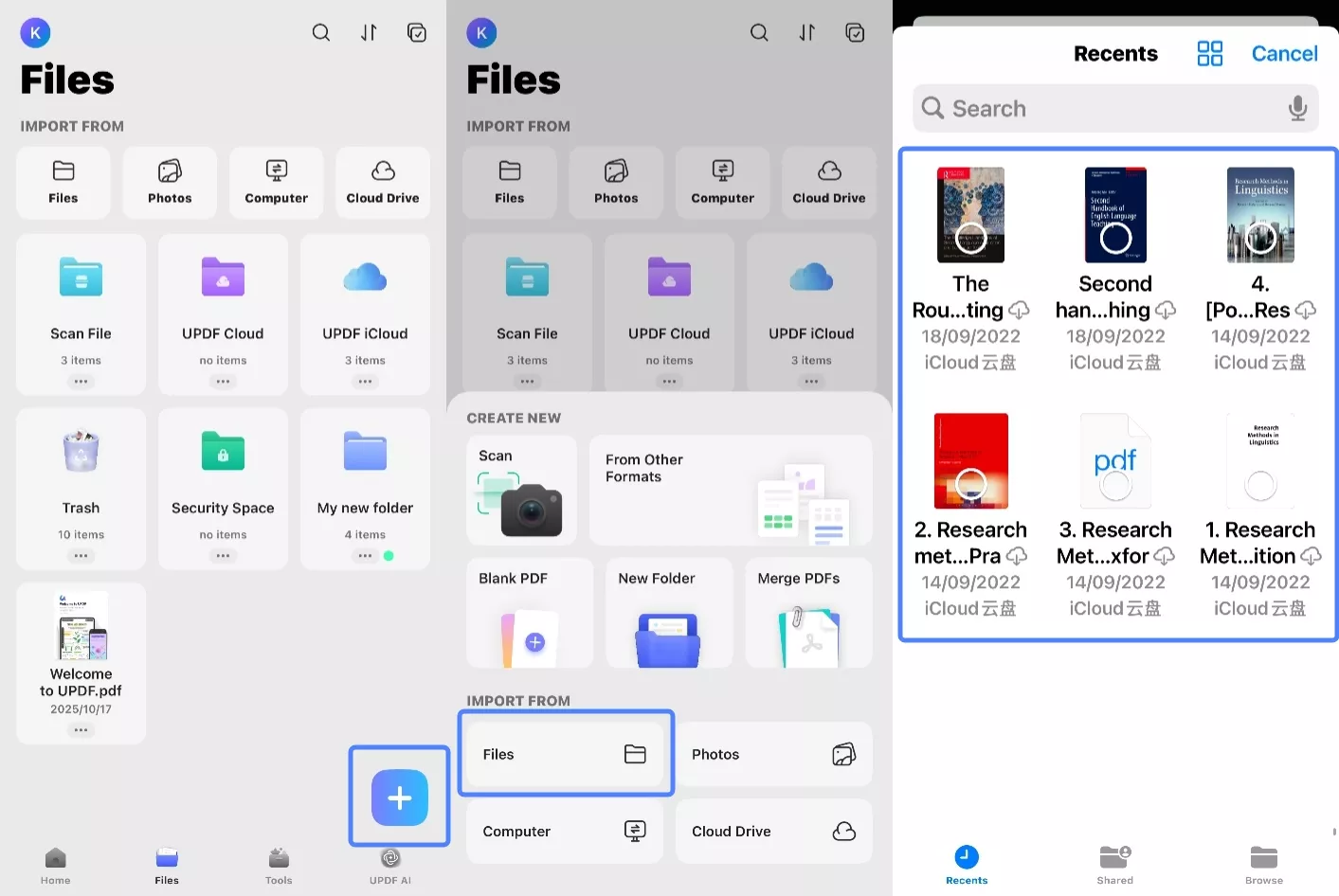
Task: Expand more options under My new folder
Action: coord(365,556)
